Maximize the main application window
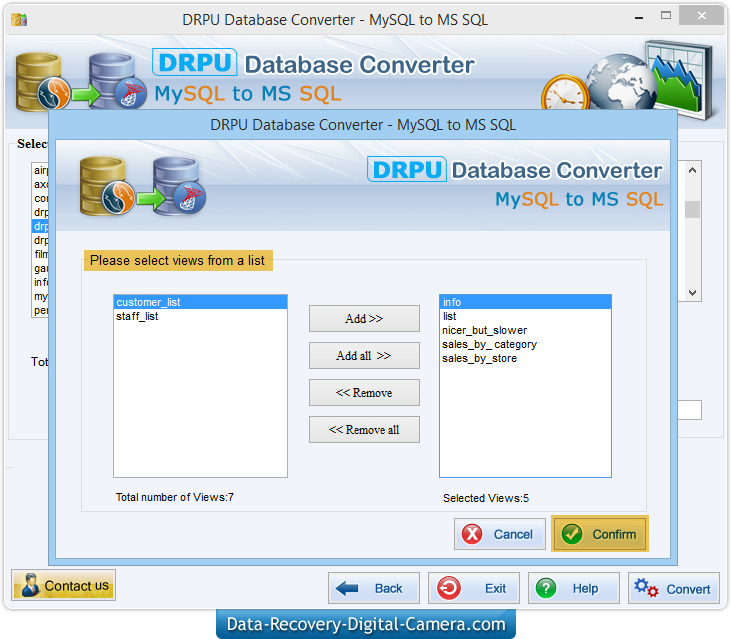Viewport: 731px width, 639px height. coord(666,15)
